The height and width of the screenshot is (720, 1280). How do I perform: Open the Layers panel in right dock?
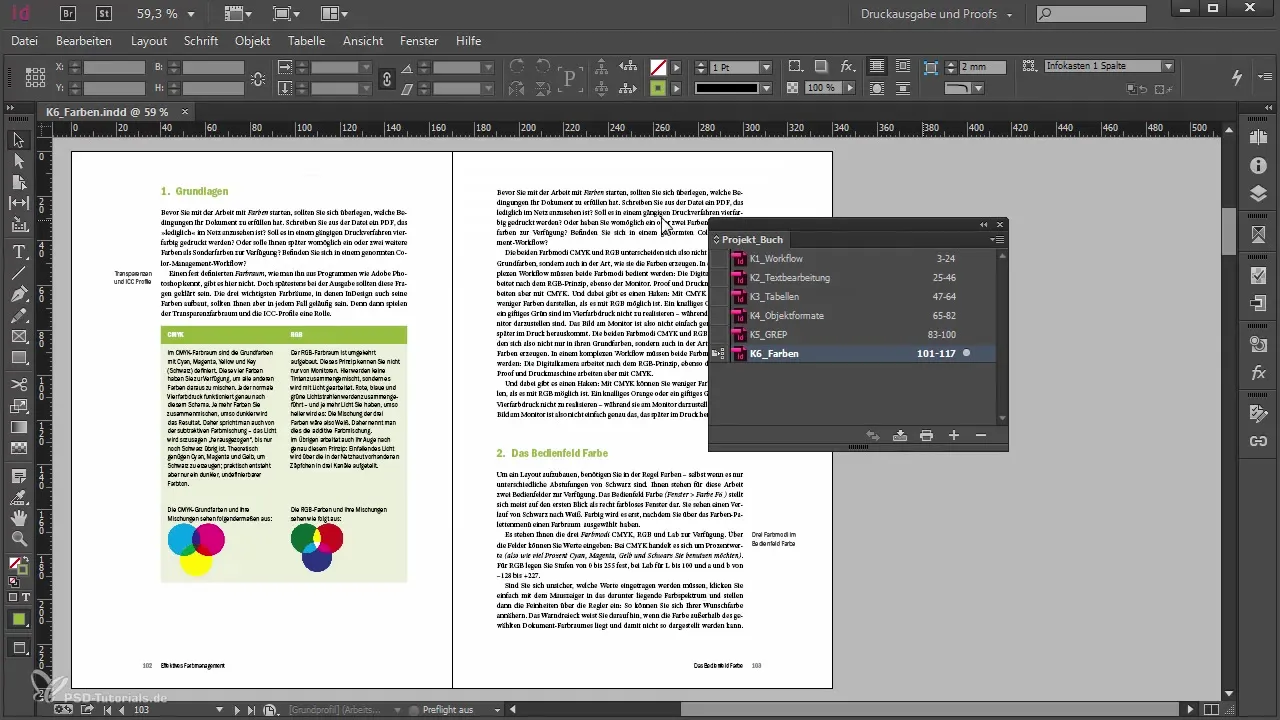(x=1258, y=194)
